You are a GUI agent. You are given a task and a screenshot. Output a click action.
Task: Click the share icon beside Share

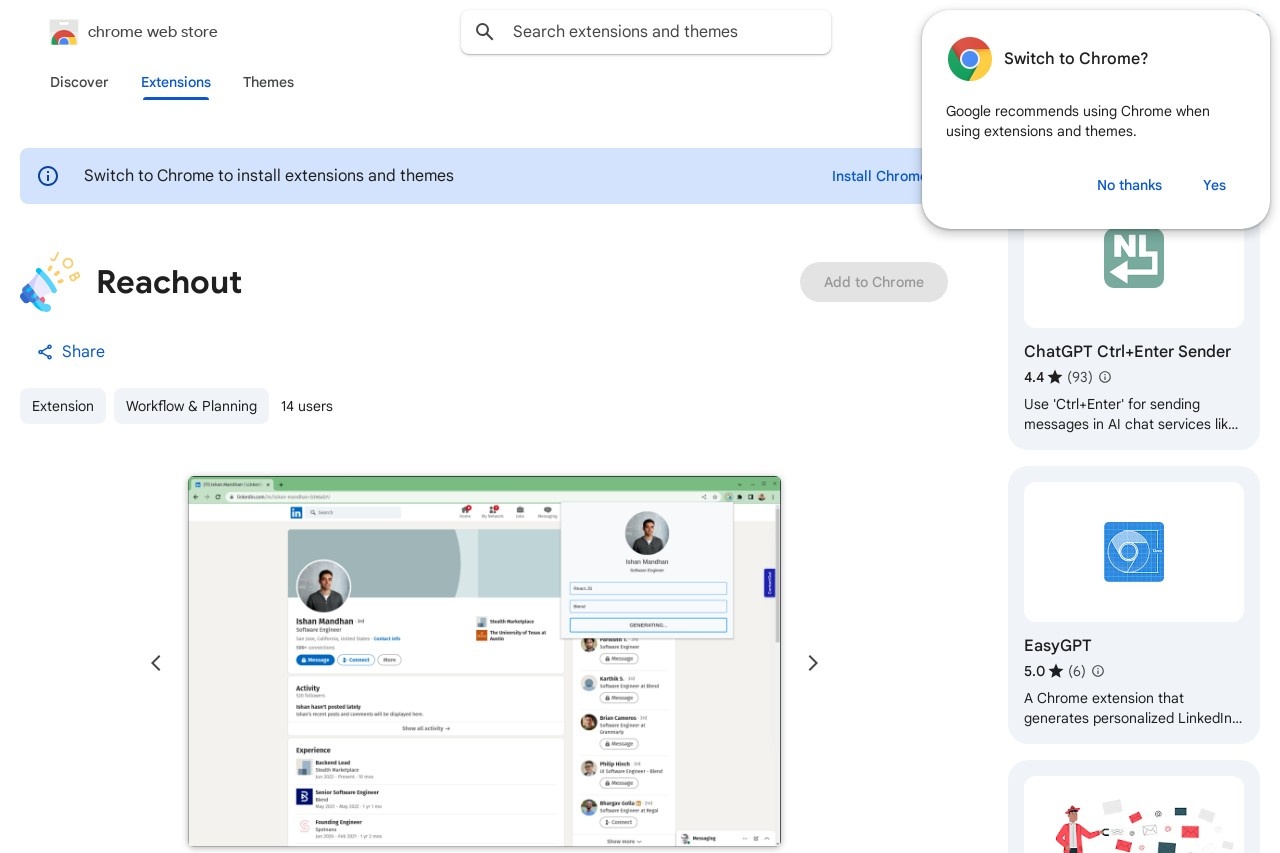pyautogui.click(x=45, y=352)
